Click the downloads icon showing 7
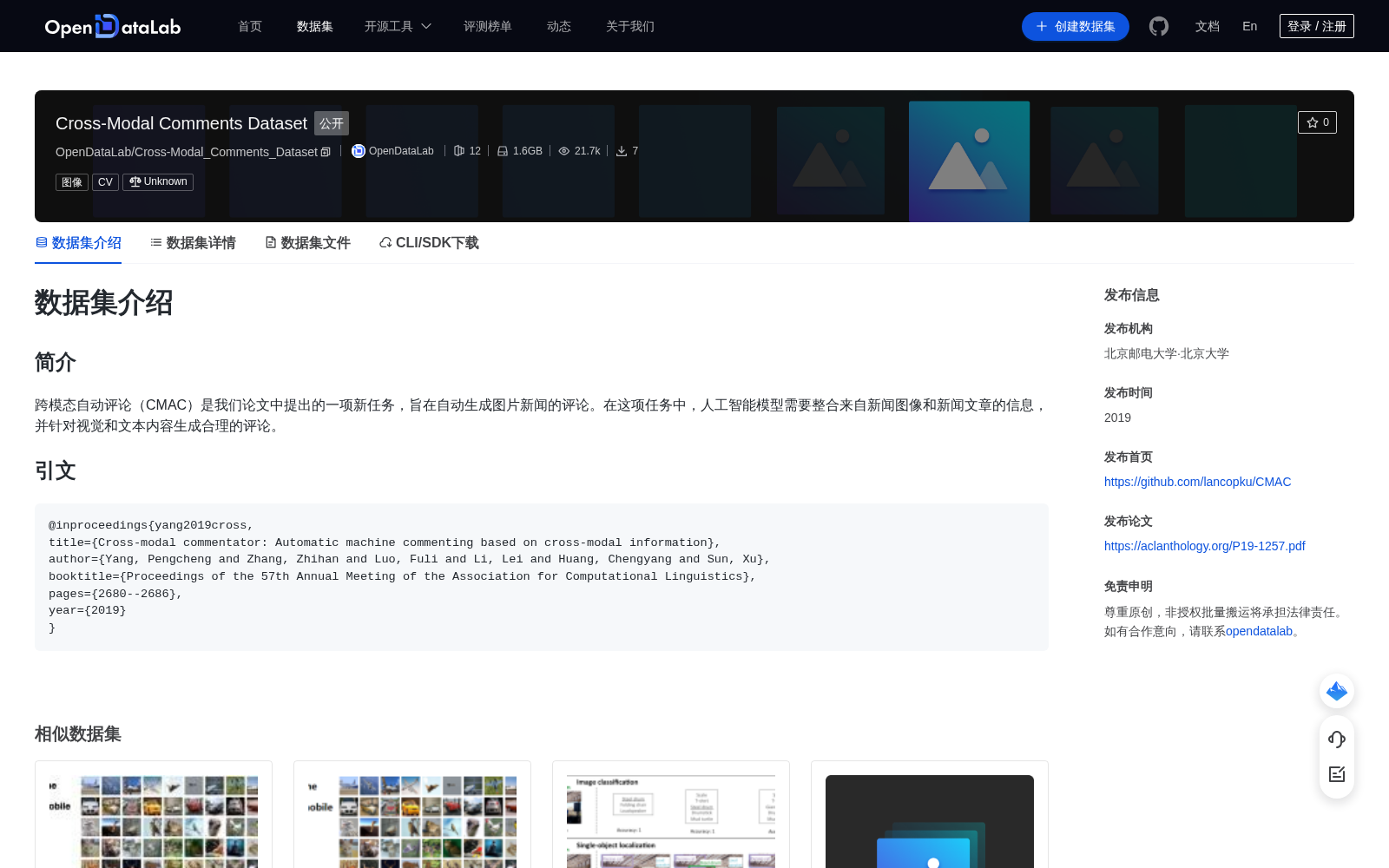The height and width of the screenshot is (868, 1389). click(622, 151)
